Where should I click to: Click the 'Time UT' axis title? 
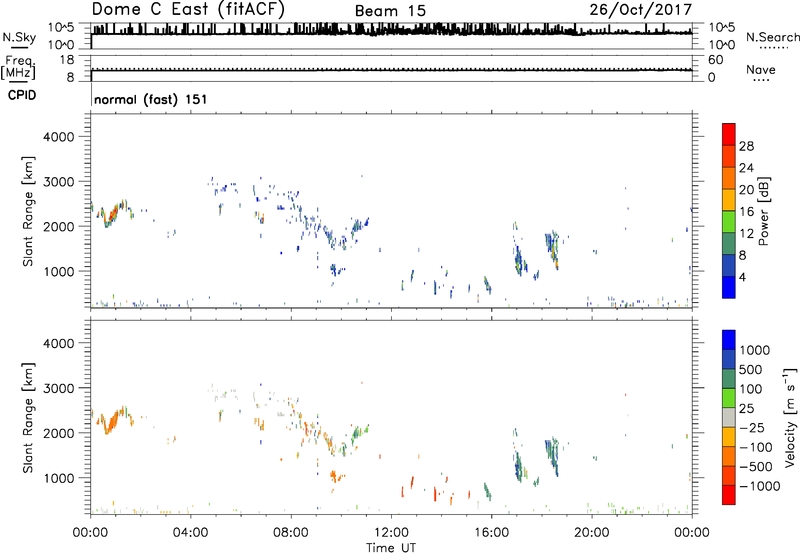coord(391,548)
